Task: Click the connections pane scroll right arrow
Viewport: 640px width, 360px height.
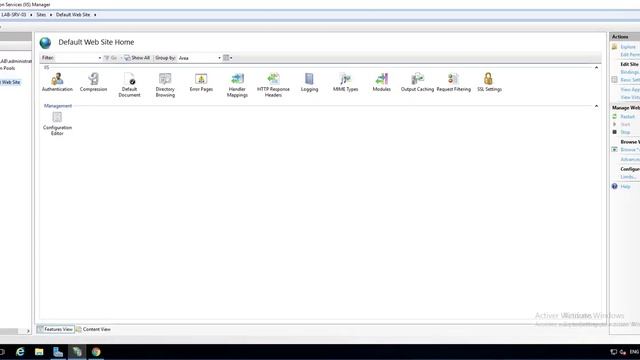Action: [x=28, y=331]
